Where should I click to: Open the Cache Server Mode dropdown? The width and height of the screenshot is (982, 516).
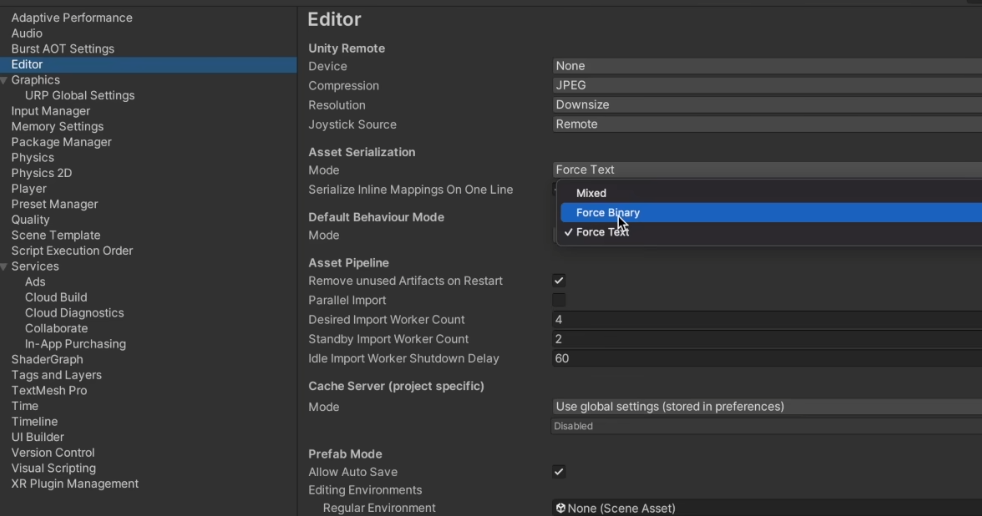[x=767, y=406]
